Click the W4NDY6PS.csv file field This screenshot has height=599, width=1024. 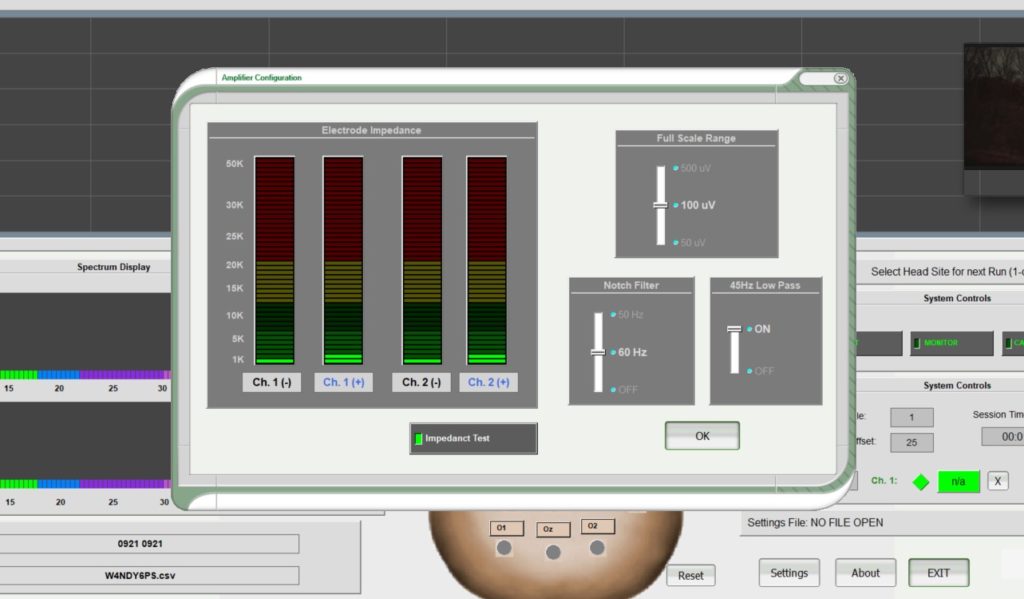(x=149, y=576)
